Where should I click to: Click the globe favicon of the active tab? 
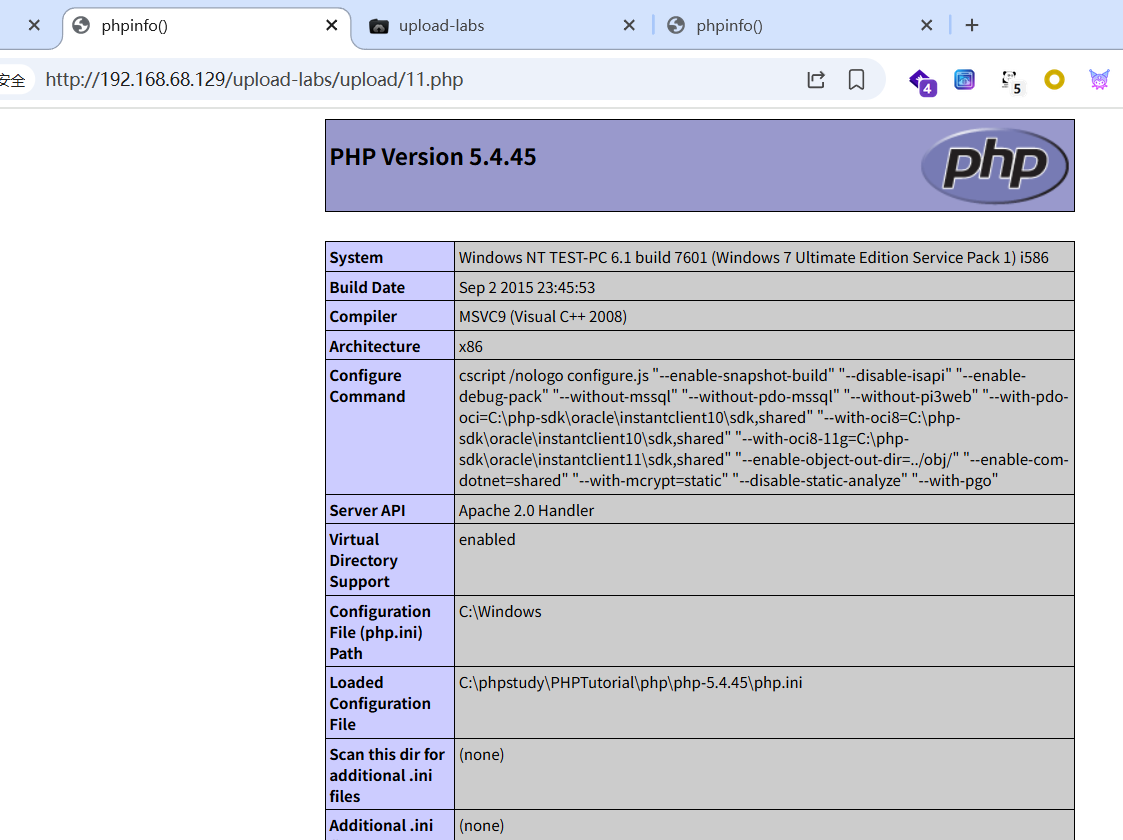pos(82,26)
